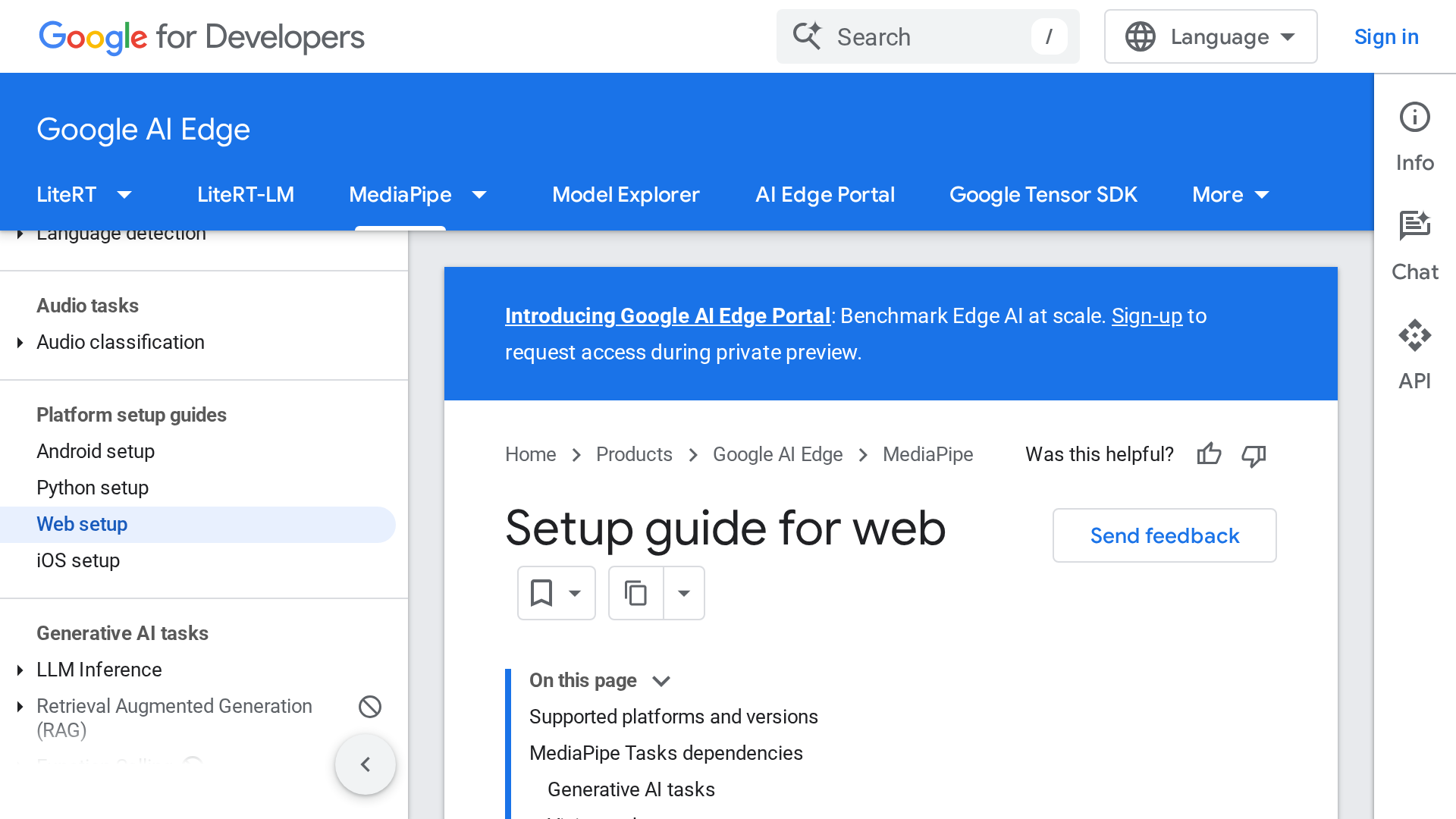Go to Home breadcrumb

click(x=530, y=454)
